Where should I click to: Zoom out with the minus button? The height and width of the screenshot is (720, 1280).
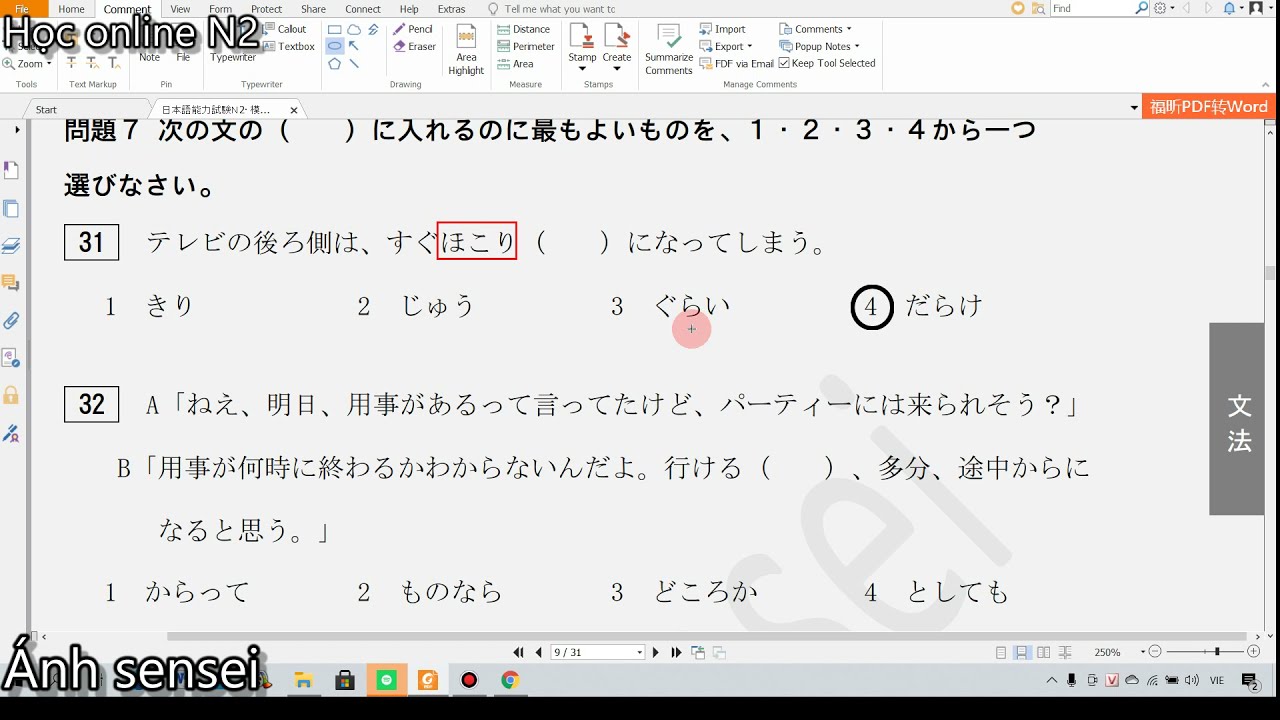pos(1154,652)
